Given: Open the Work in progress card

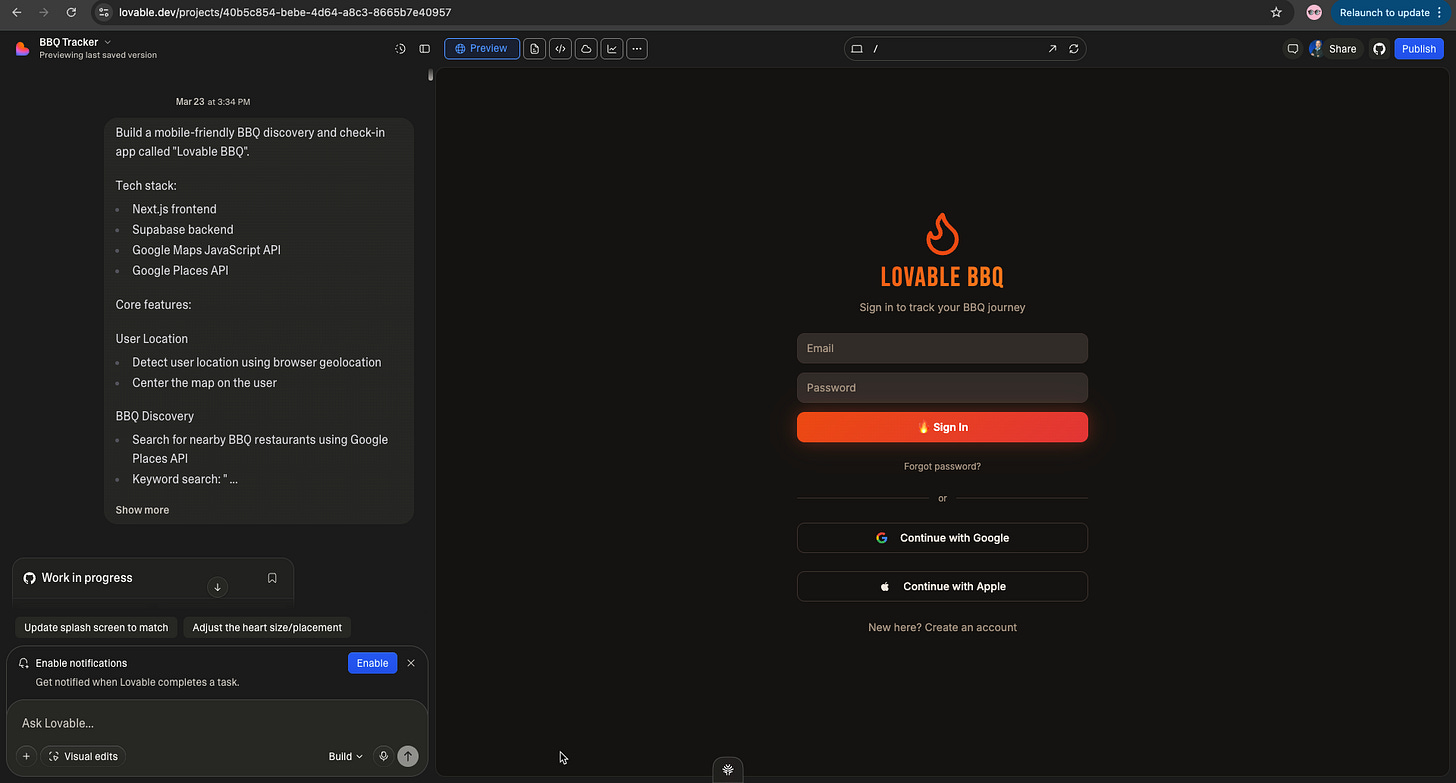Looking at the screenshot, I should 153,582.
